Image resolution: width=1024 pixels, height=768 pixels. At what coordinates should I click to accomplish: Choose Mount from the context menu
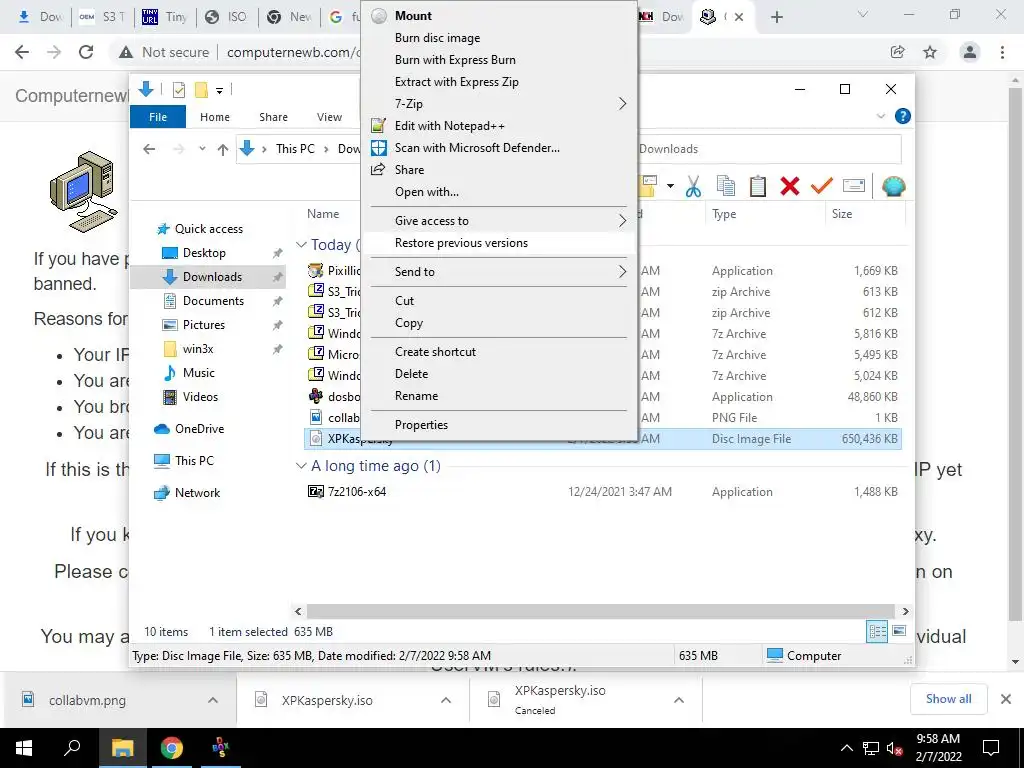tap(499, 16)
